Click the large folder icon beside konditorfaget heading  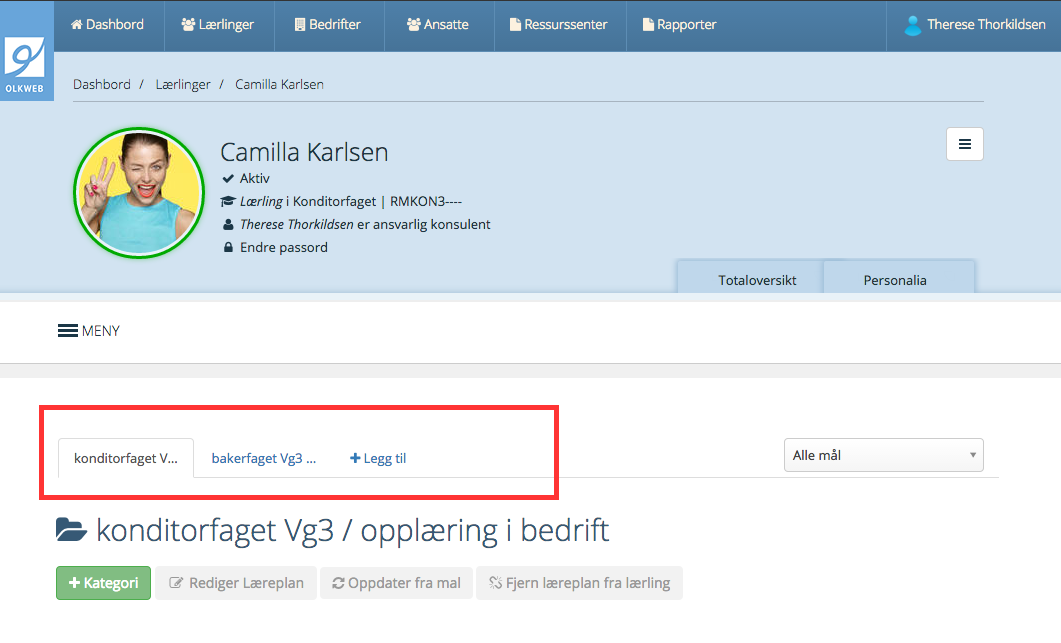(72, 530)
